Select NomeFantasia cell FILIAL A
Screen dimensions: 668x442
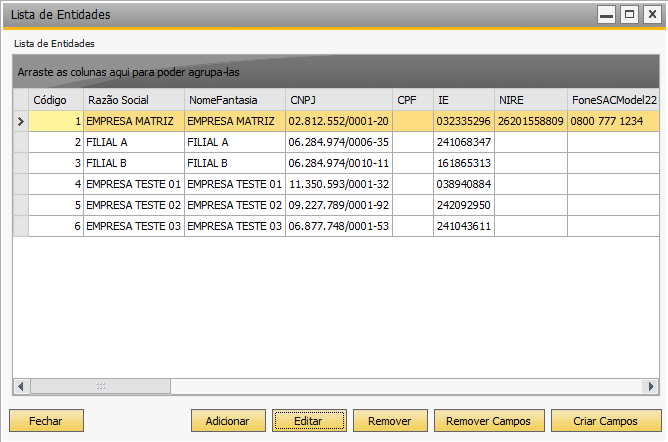click(235, 142)
